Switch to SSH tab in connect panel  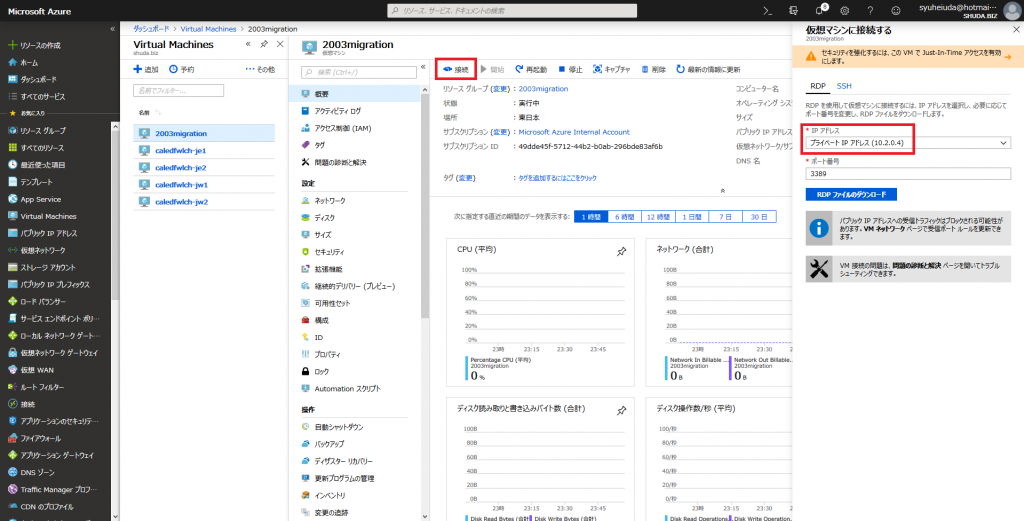[x=844, y=86]
